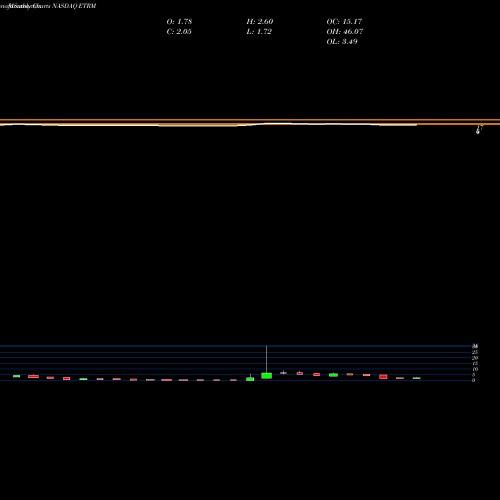Click the '0' price axis label
The width and height of the screenshot is (500, 500).
coord(473,380)
